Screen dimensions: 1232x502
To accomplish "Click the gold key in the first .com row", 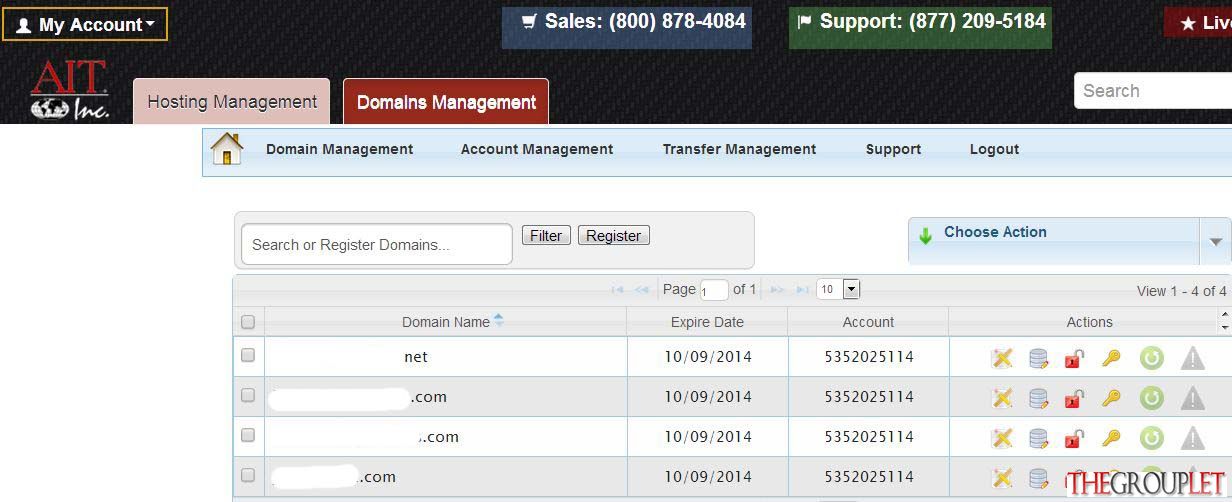I will [1111, 398].
